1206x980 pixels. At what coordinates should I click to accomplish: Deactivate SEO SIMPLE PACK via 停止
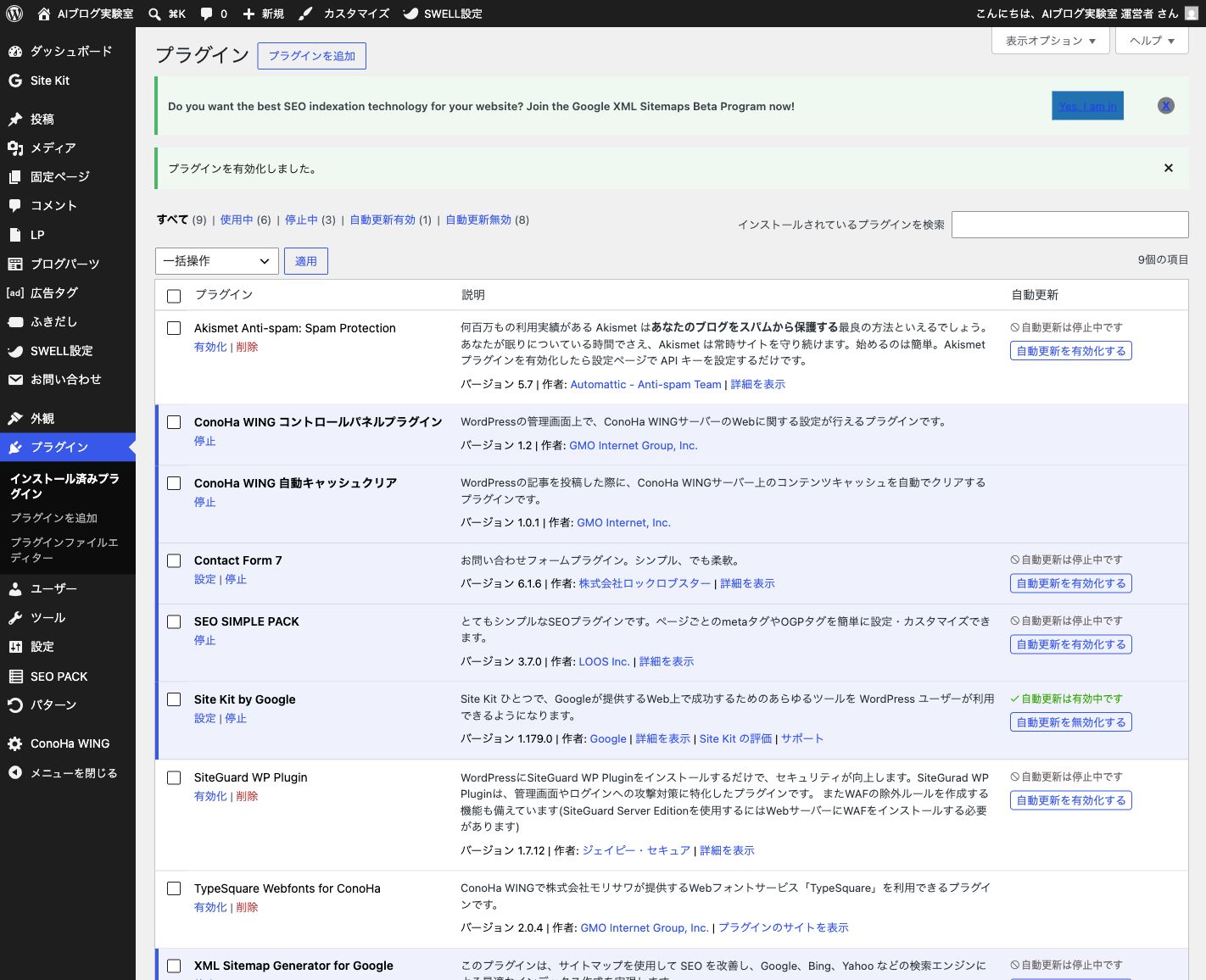pyautogui.click(x=205, y=640)
